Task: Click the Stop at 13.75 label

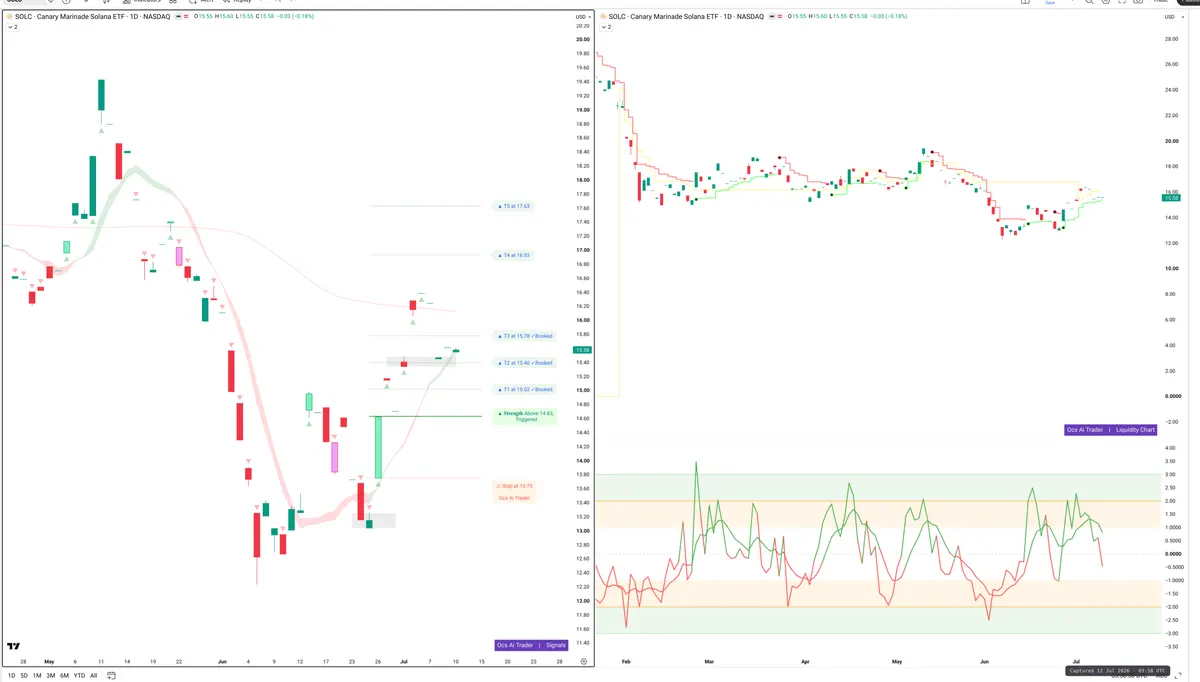Action: [516, 485]
